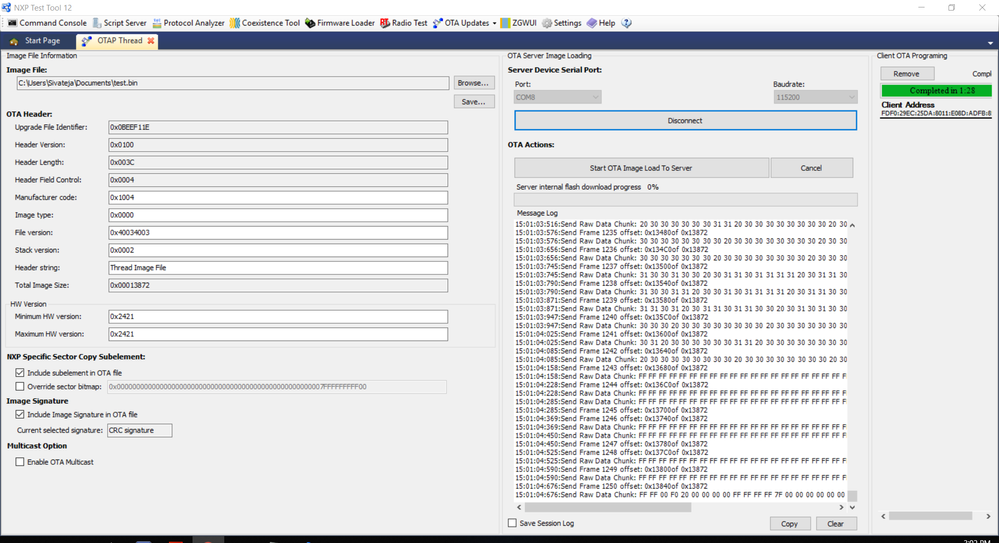Click the Message Log horizontal scrollbar
Viewport: 999px width, 543px height.
pyautogui.click(x=608, y=507)
